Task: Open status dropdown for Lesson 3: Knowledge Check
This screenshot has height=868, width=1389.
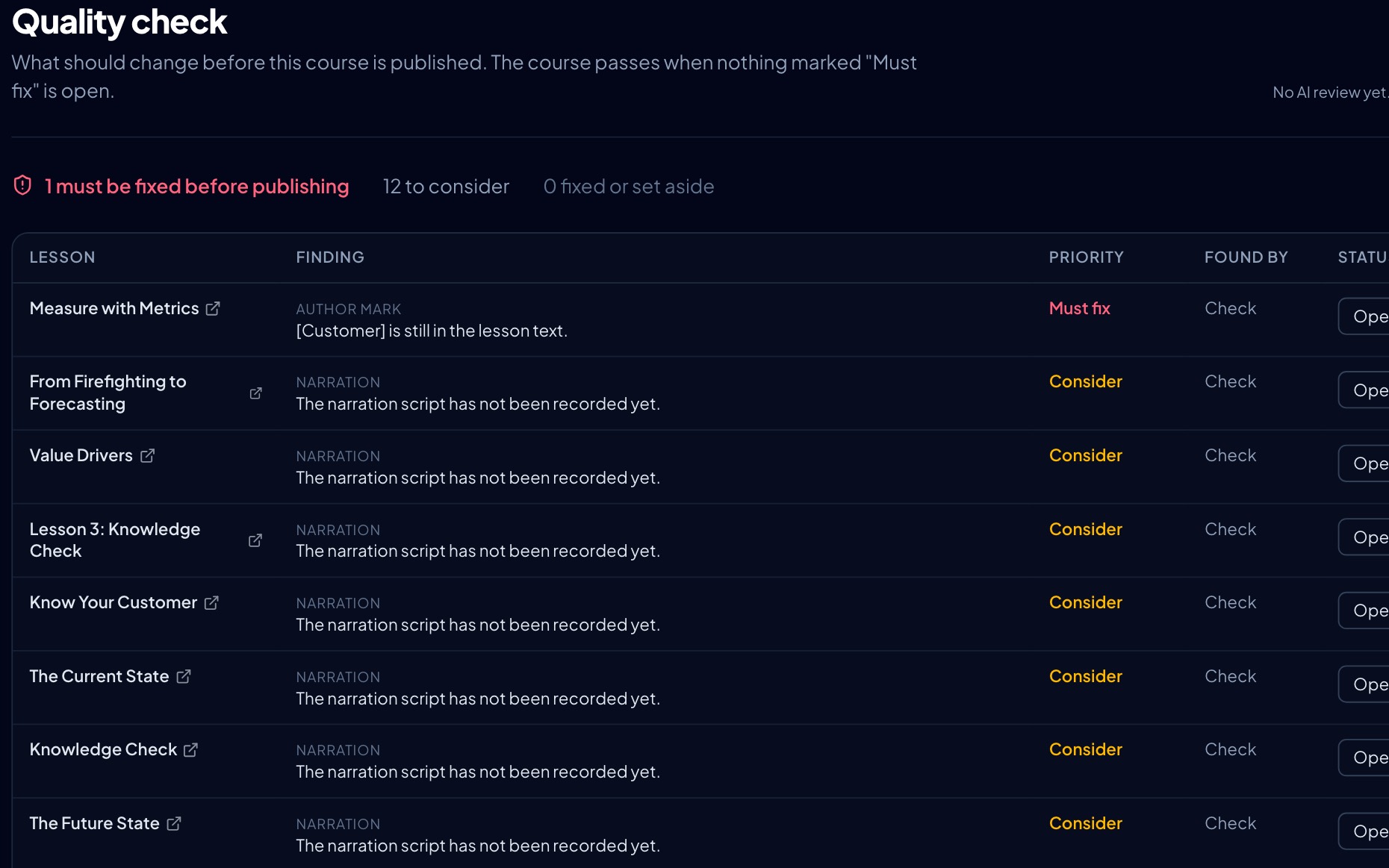Action: (1364, 537)
